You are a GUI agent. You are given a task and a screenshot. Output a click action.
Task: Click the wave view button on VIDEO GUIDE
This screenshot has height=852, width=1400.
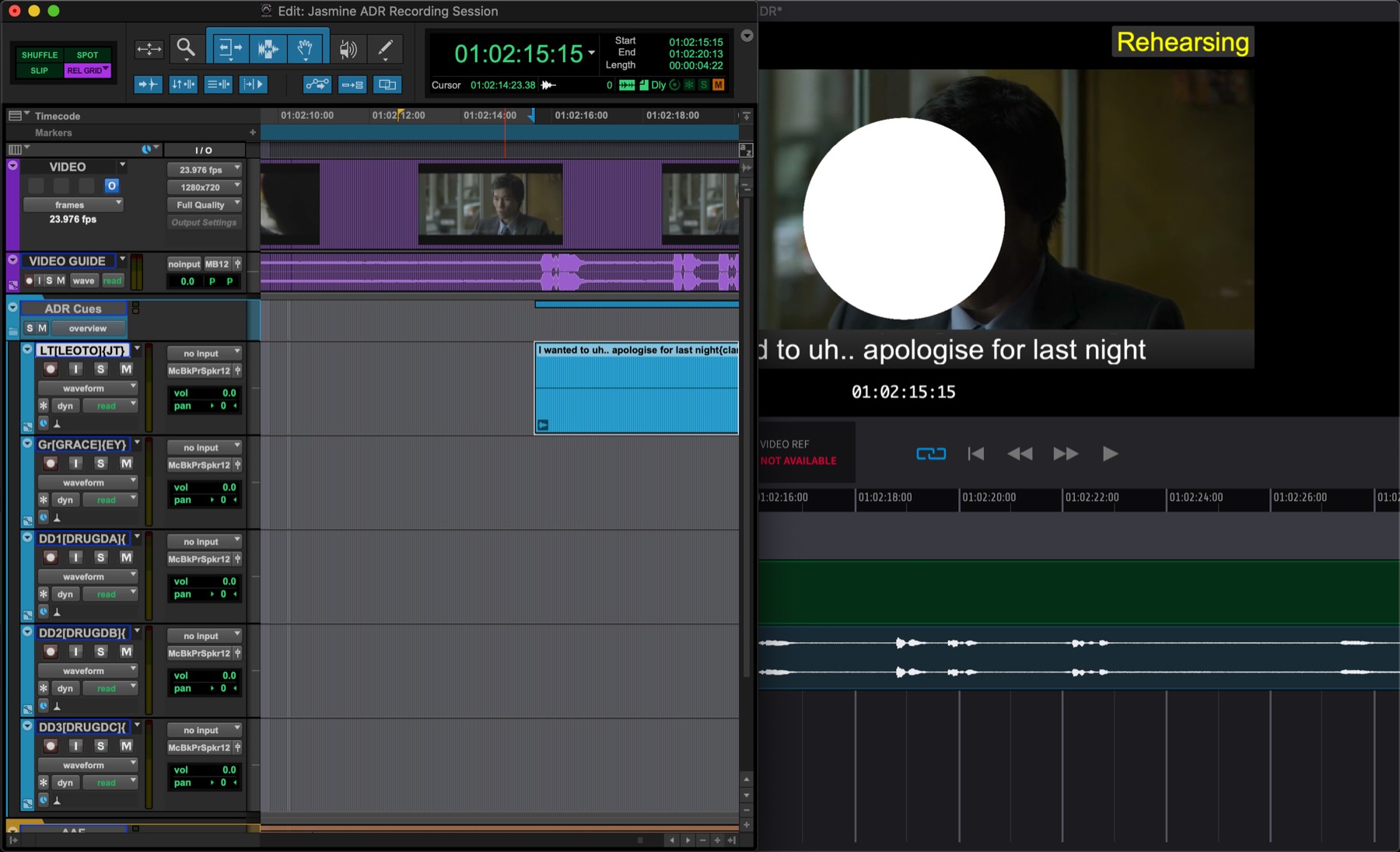click(x=83, y=281)
